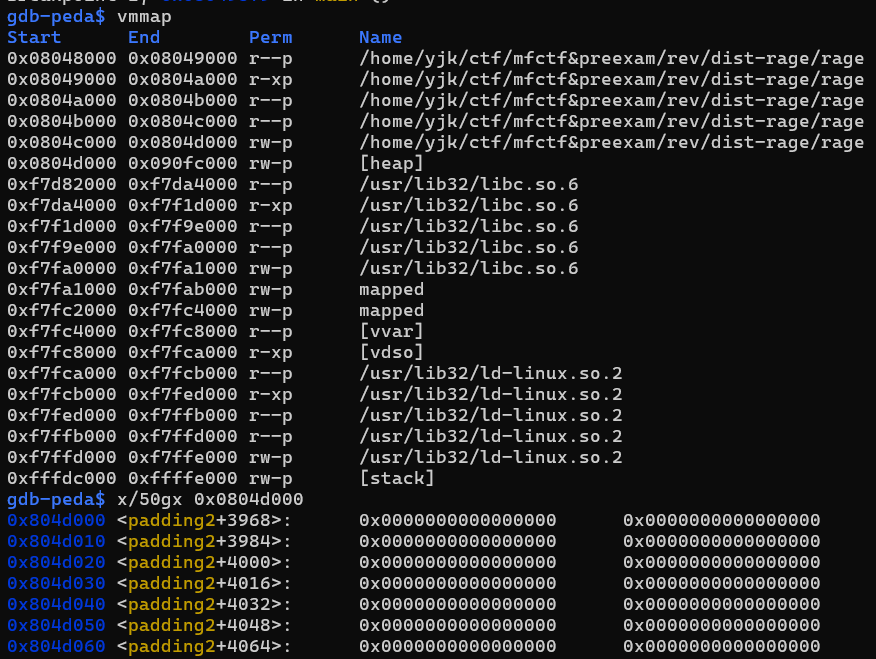Click the End column header
The width and height of the screenshot is (876, 659).
(144, 38)
